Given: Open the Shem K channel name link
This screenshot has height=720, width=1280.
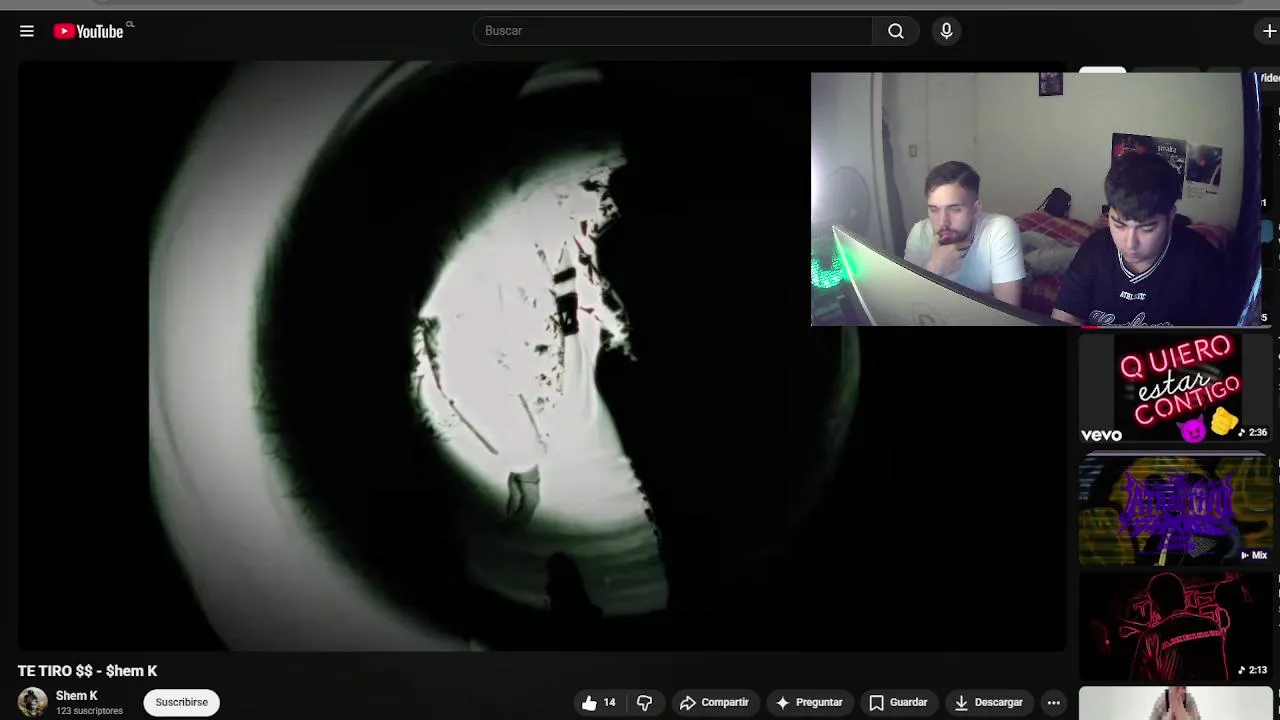Looking at the screenshot, I should [77, 696].
